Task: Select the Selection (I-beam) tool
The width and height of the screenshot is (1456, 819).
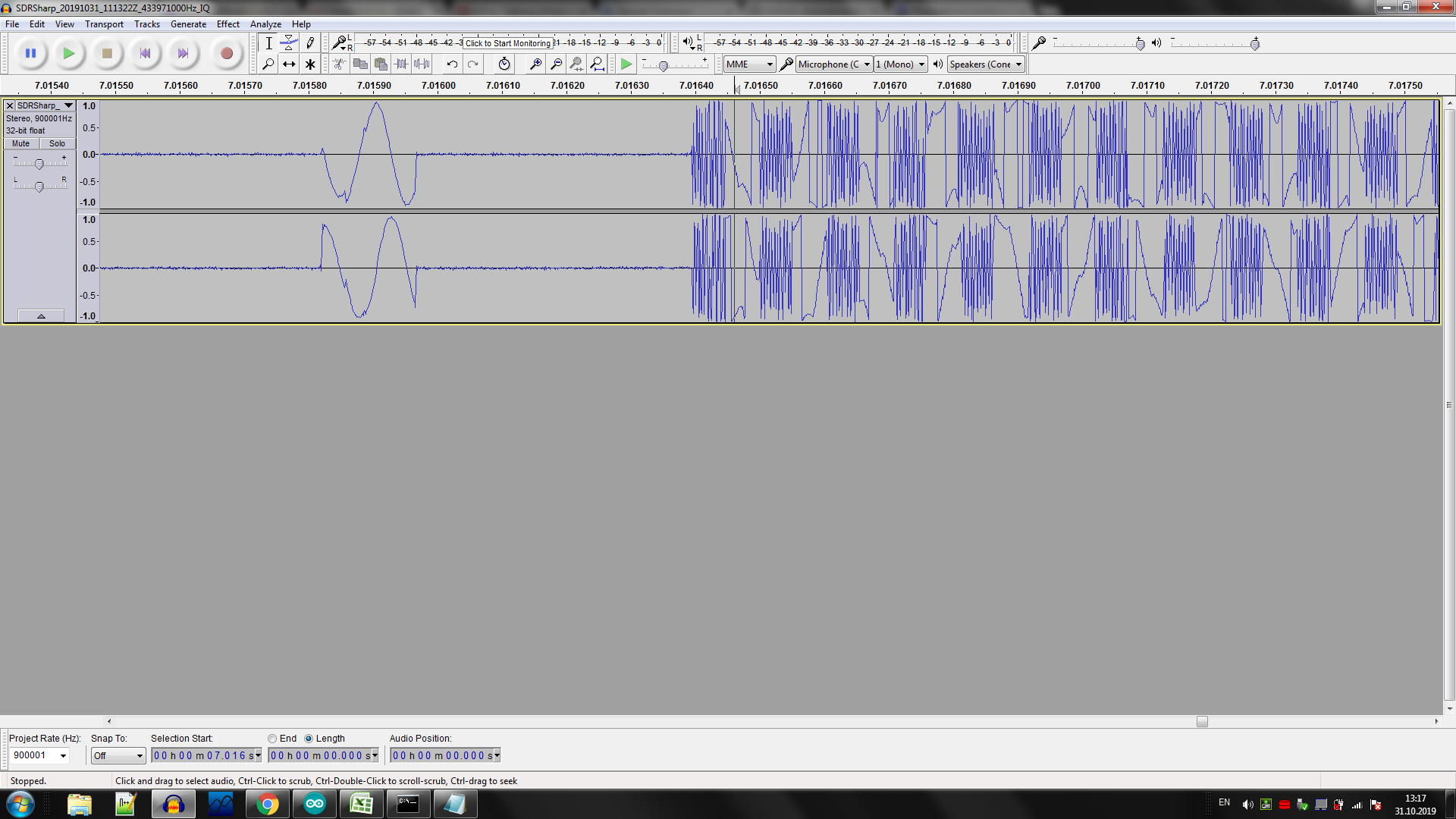Action: (x=268, y=43)
